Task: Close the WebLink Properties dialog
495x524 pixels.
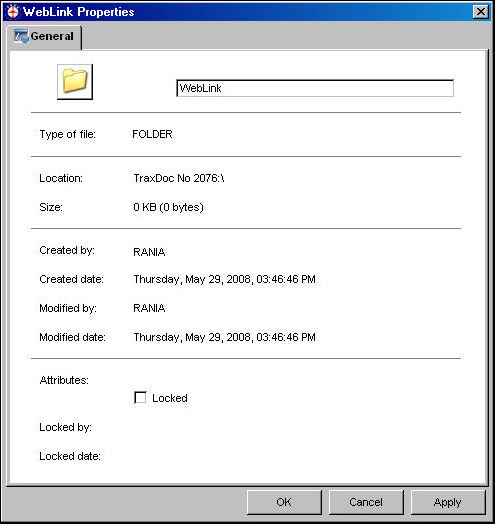Action: (481, 12)
